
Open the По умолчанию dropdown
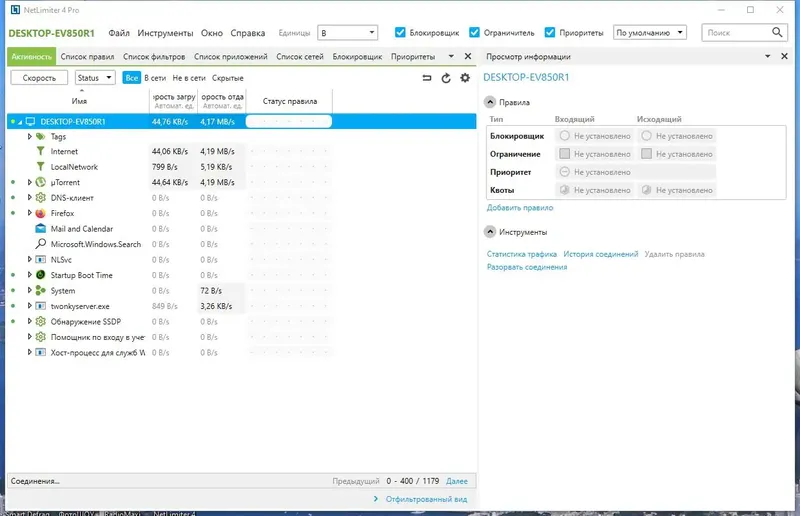pyautogui.click(x=649, y=33)
